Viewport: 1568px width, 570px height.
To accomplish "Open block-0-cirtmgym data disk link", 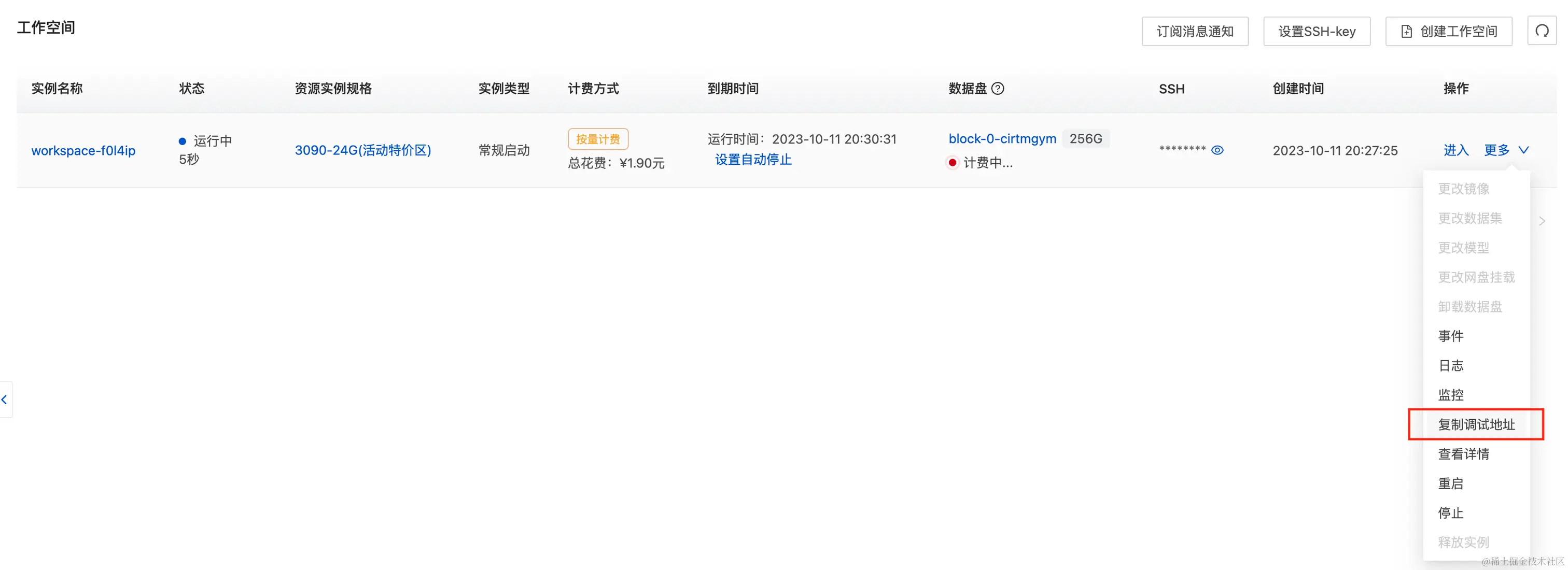I will tap(1002, 139).
